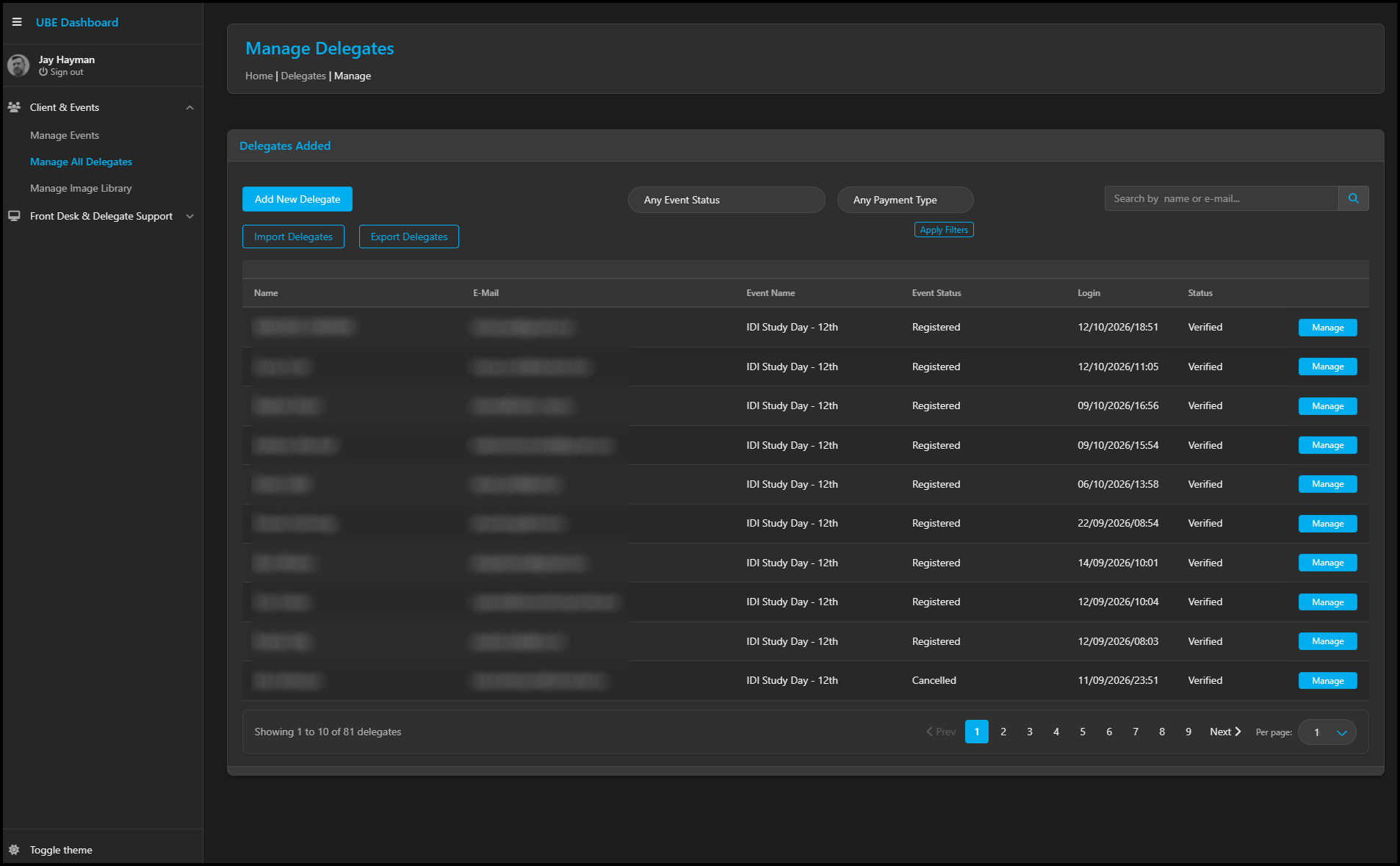This screenshot has width=1400, height=866.
Task: Manage delegate with login 09/10/2026/16:56
Action: (1327, 406)
